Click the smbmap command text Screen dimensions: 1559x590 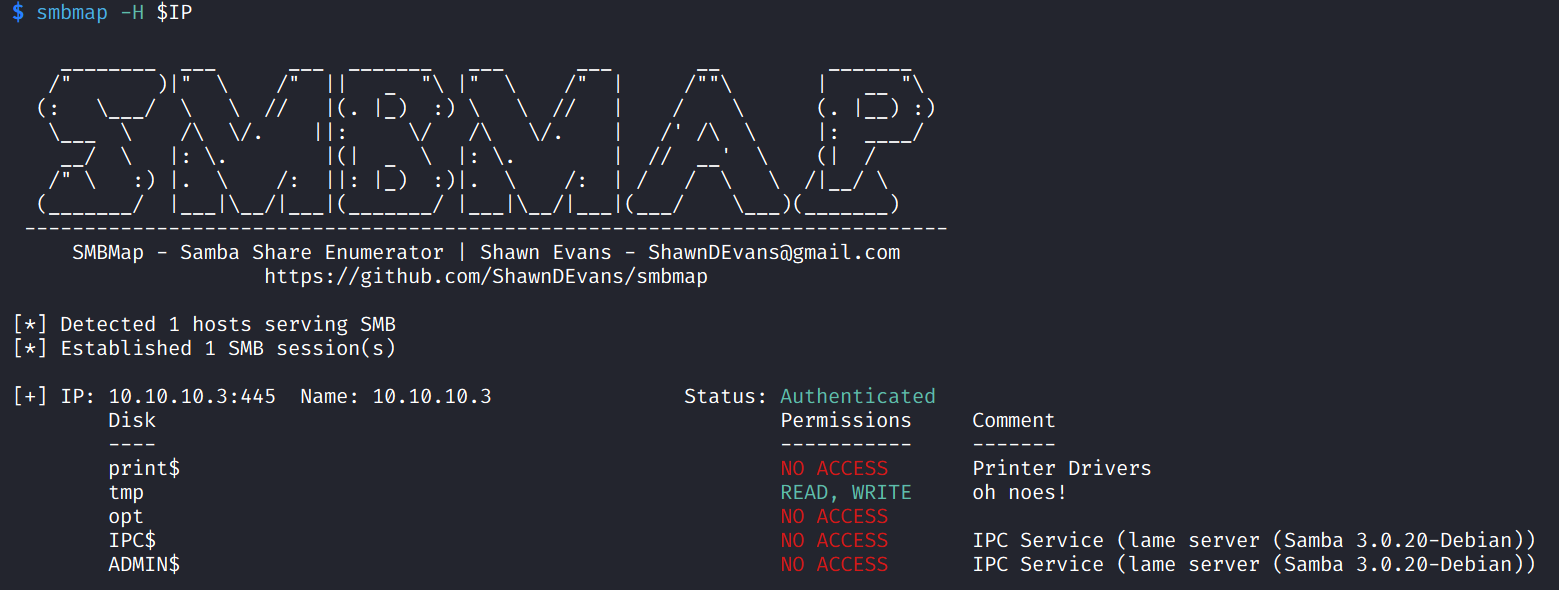coord(72,14)
